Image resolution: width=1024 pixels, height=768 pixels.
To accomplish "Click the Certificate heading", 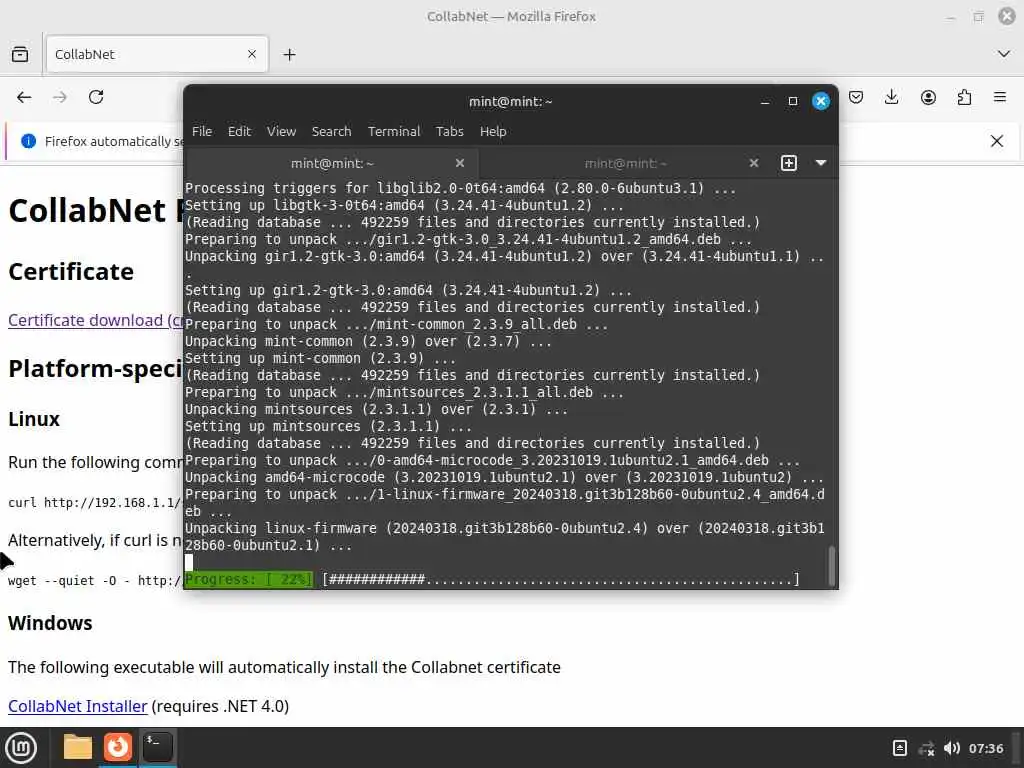I will (x=71, y=272).
